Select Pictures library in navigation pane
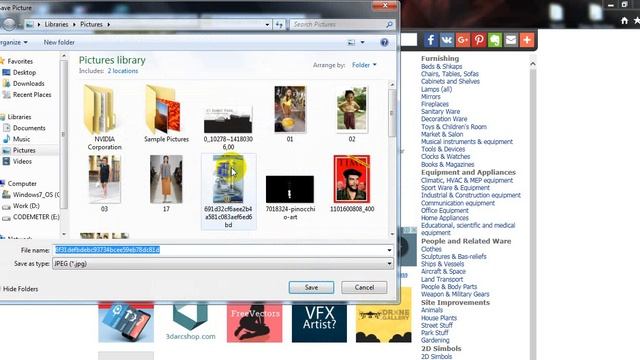This screenshot has height=360, width=640. tap(24, 150)
